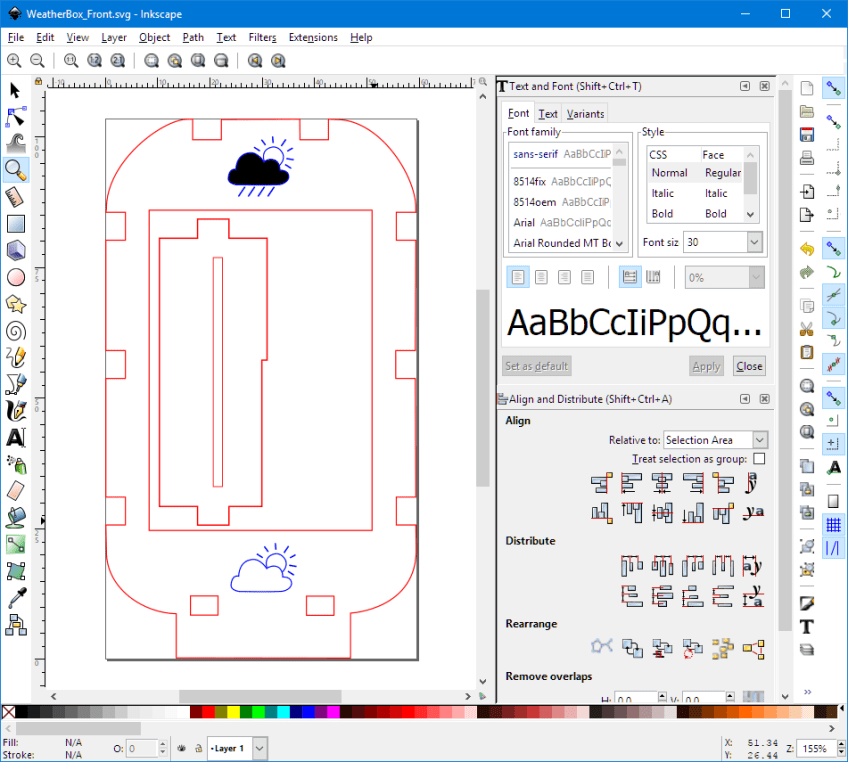Click the Save document icon in right toolbar
This screenshot has width=848, height=762.
tap(806, 134)
